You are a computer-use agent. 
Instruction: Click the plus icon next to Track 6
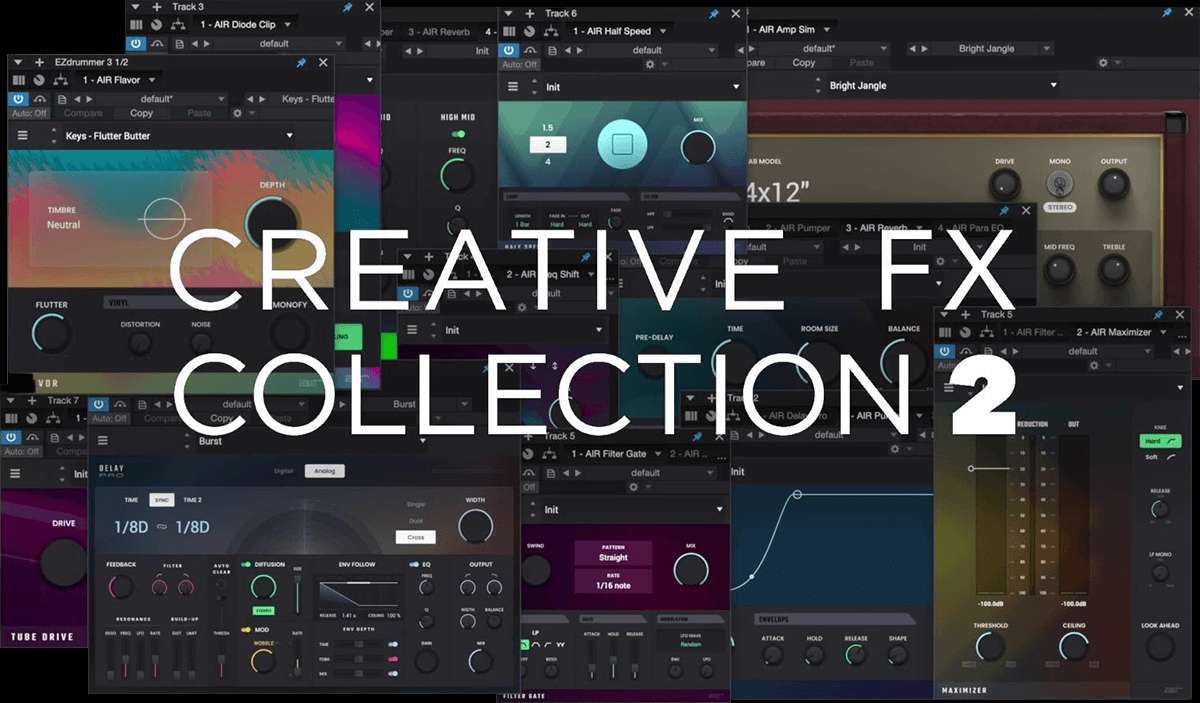(527, 13)
